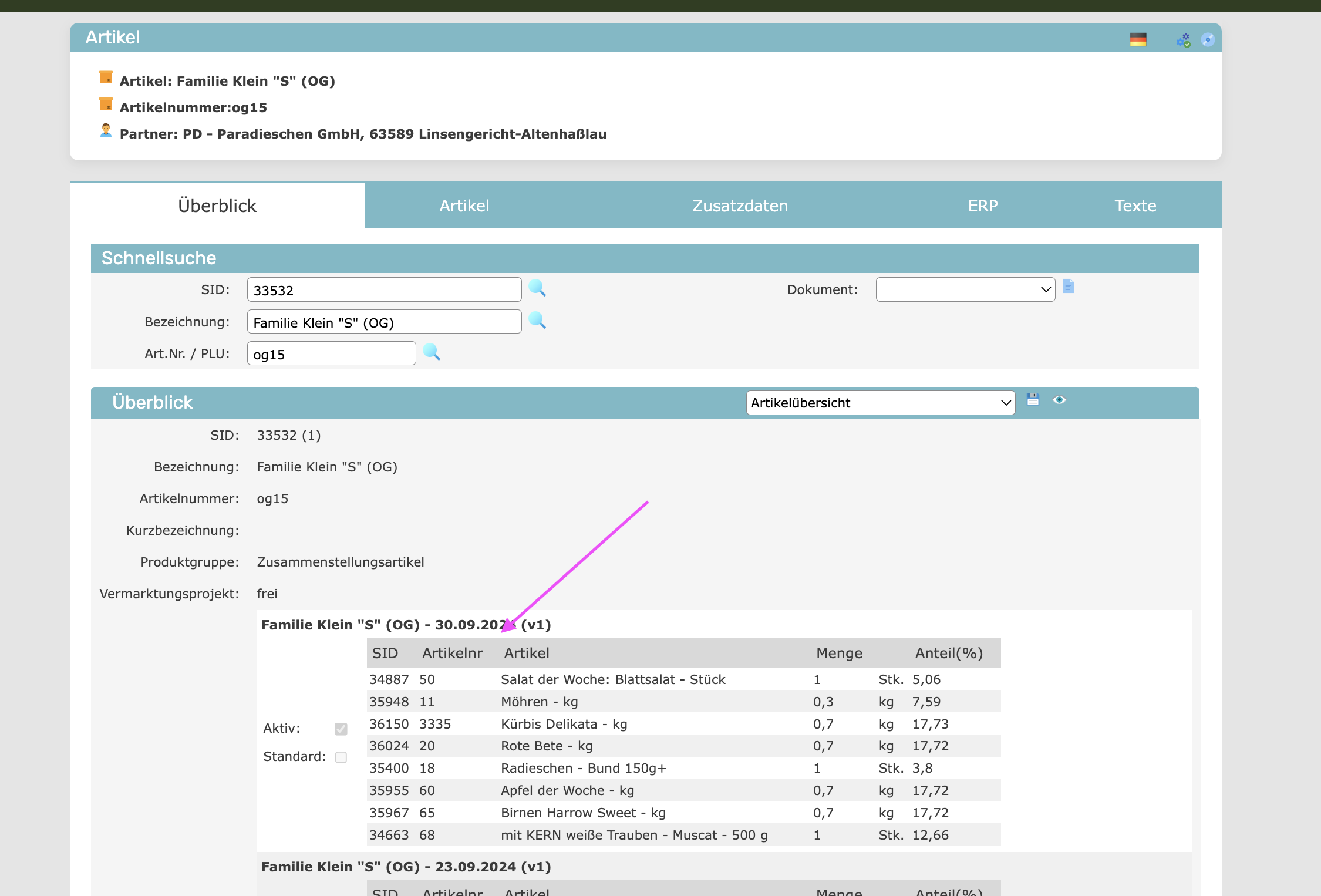Screen dimensions: 1321x896
Task: Open the document icon beside Dokument dropdown
Action: [x=1069, y=287]
